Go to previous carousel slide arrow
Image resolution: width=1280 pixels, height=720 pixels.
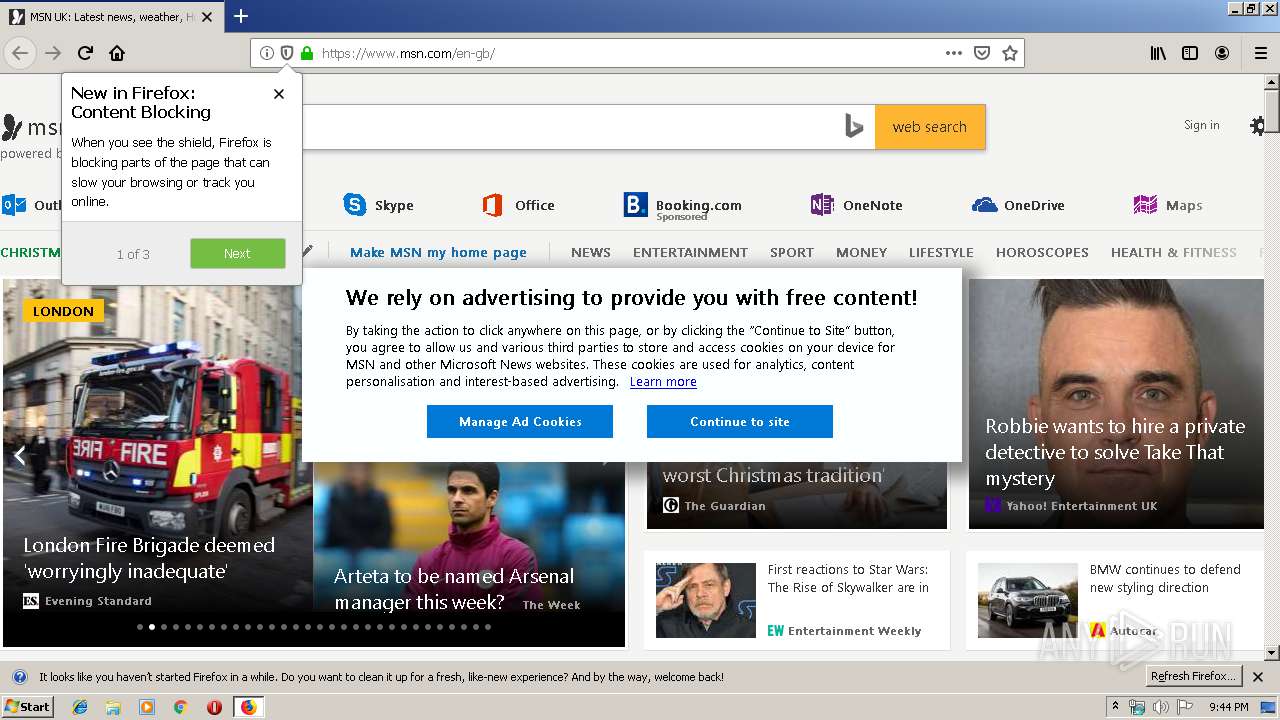coord(19,456)
